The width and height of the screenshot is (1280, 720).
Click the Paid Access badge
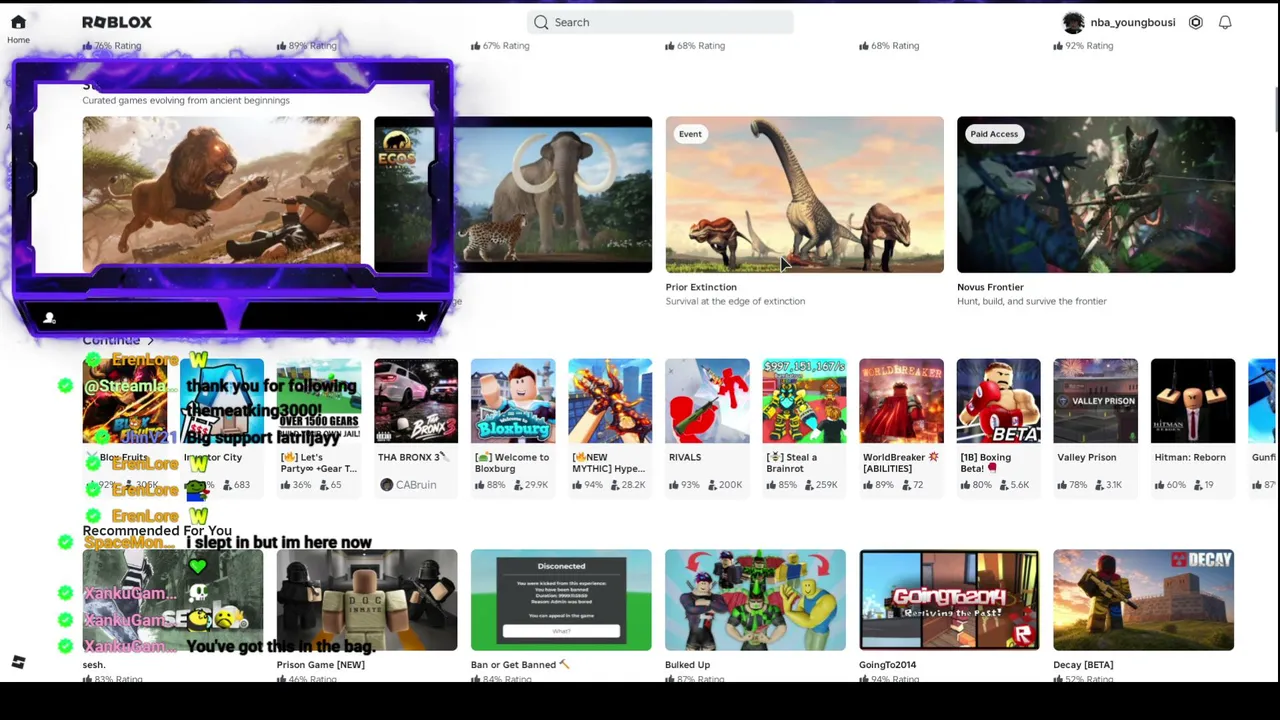coord(994,134)
